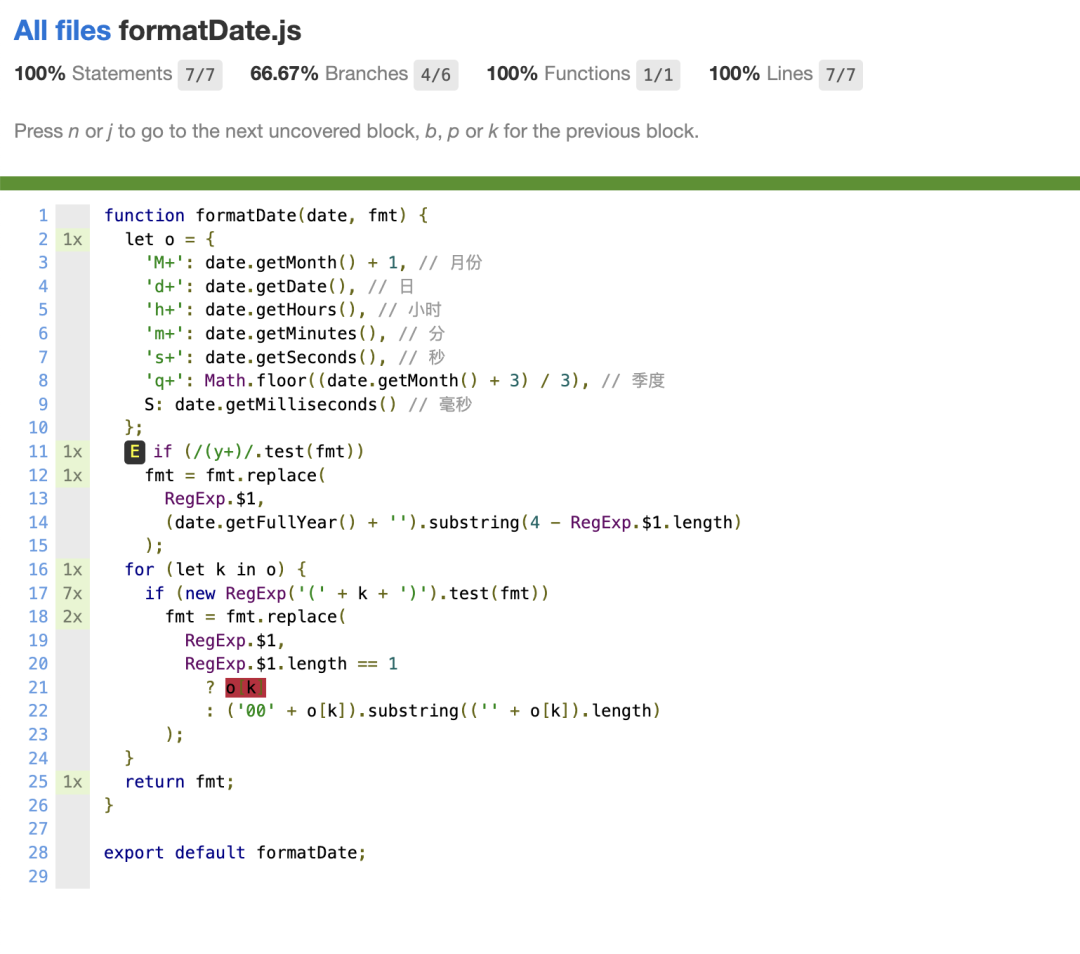Click the "1x" hit count on line 25
1080x954 pixels.
[x=72, y=782]
